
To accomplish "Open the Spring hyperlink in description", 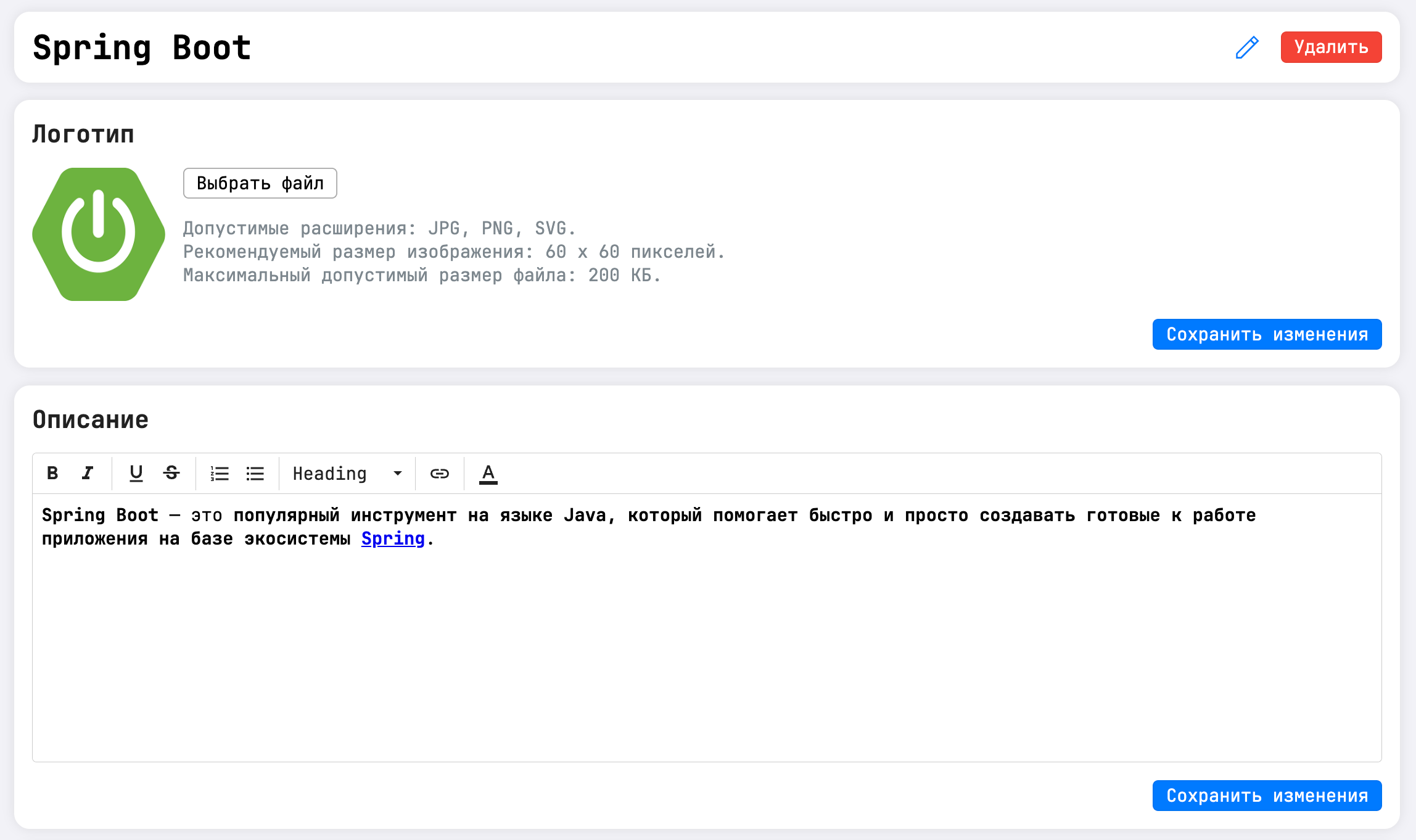I will tap(393, 538).
